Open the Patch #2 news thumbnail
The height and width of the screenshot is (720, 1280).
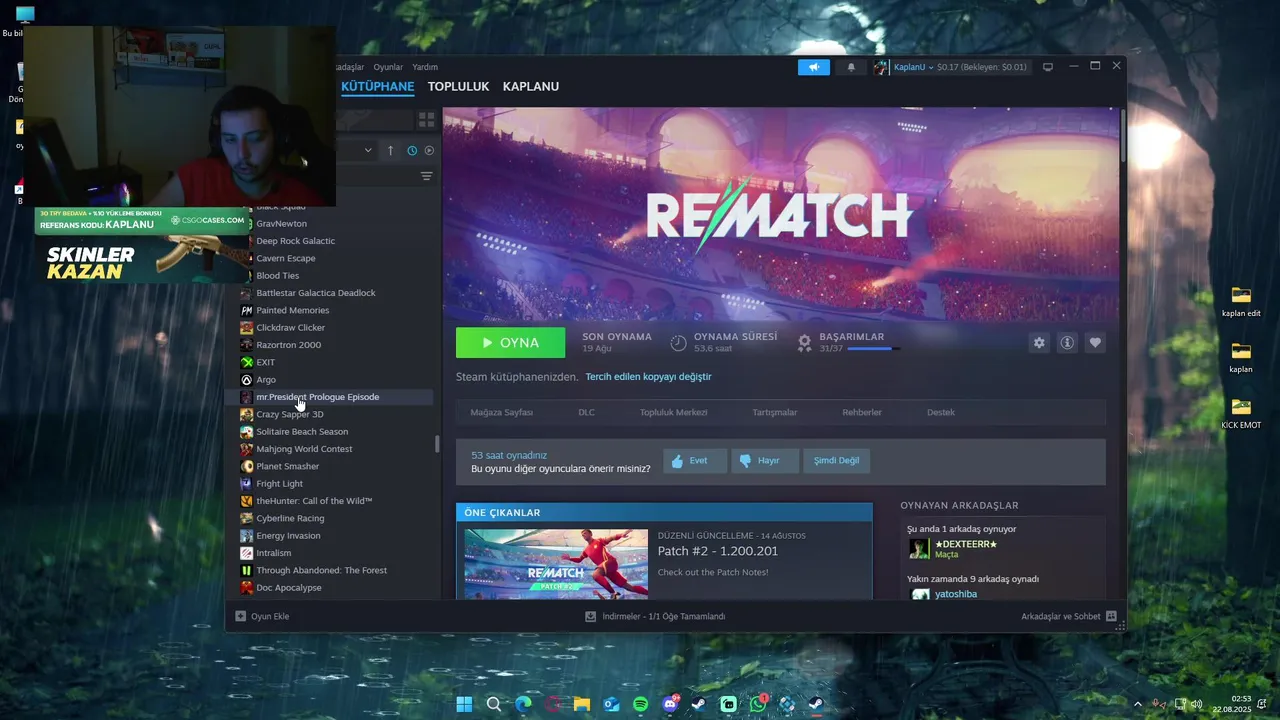tap(556, 564)
